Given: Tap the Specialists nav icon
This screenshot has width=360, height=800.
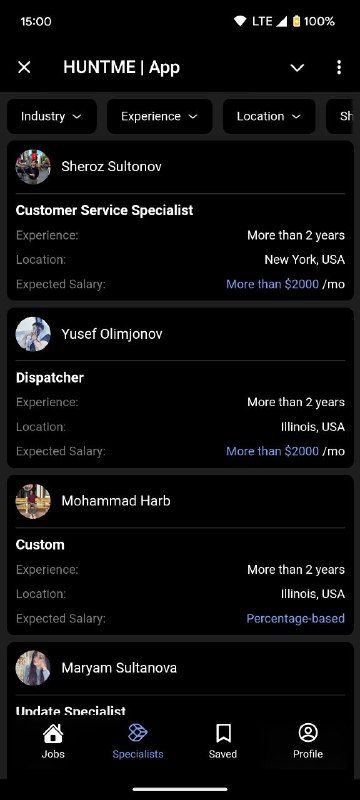Looking at the screenshot, I should pos(138,734).
